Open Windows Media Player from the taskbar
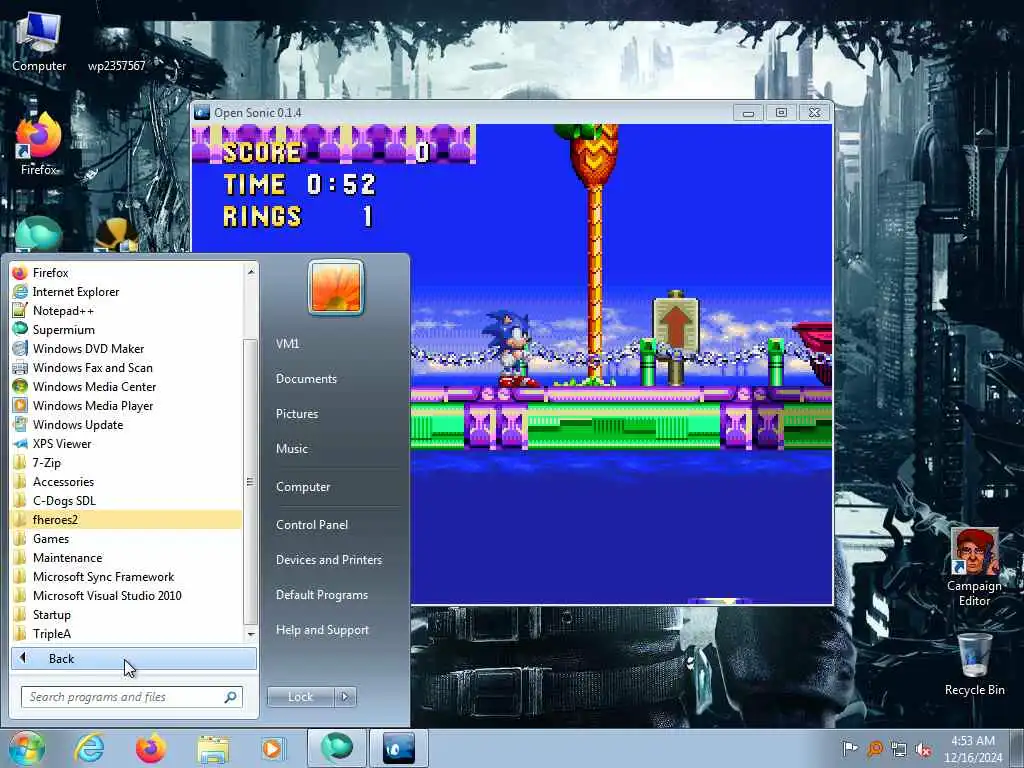Viewport: 1024px width, 768px height. pos(272,748)
